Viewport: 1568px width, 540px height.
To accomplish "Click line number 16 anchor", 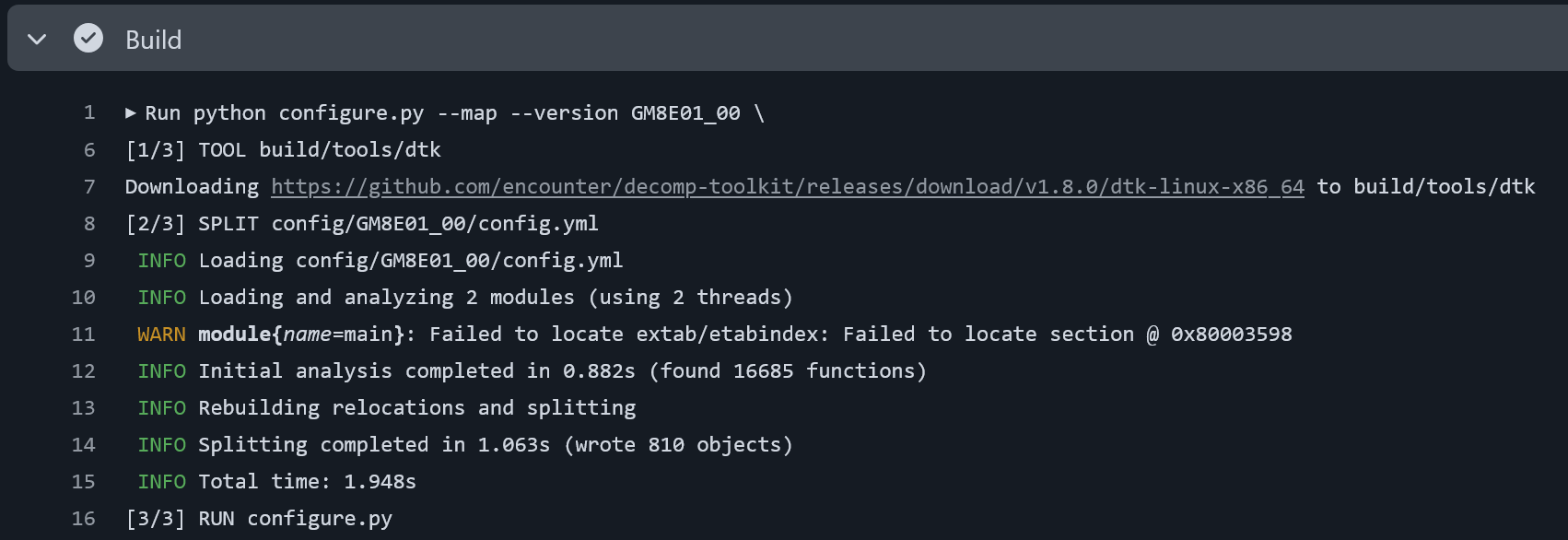I will click(84, 519).
